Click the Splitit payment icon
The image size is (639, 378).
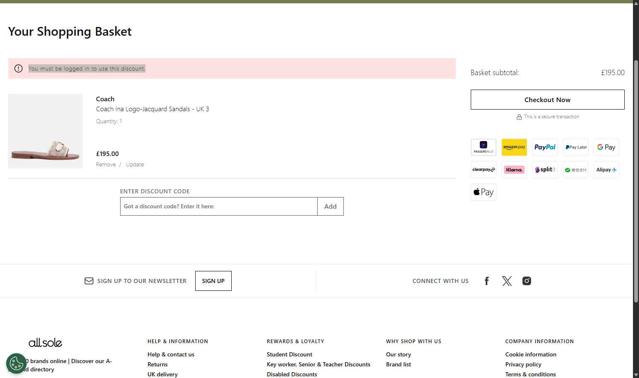coord(545,169)
